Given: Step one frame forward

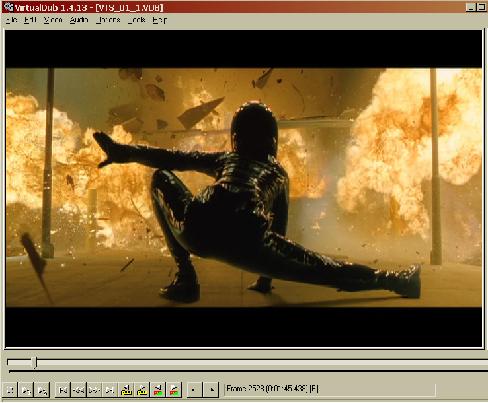Looking at the screenshot, I should coord(94,389).
